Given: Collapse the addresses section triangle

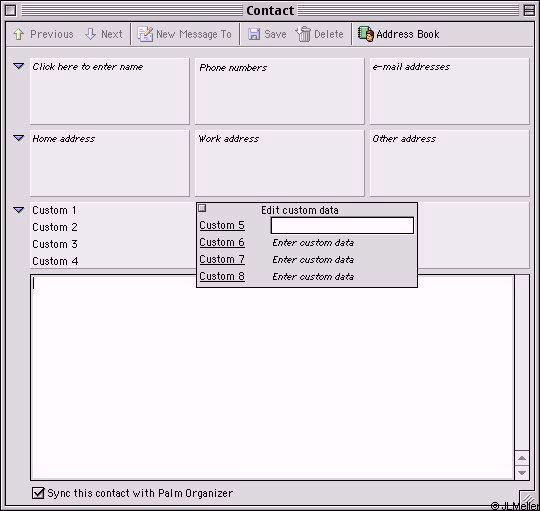Looking at the screenshot, I should (x=19, y=138).
